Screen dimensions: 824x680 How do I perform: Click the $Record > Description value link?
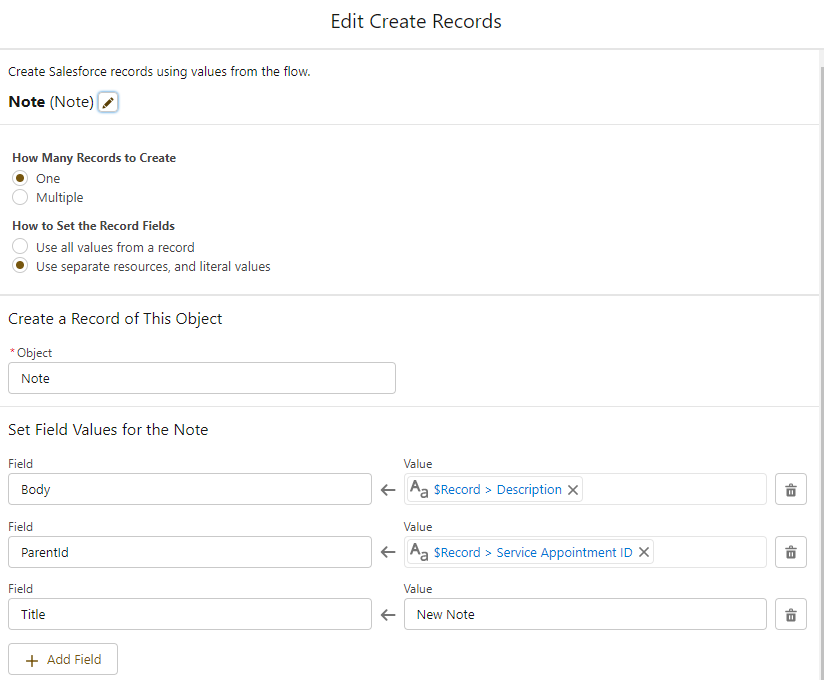(497, 490)
